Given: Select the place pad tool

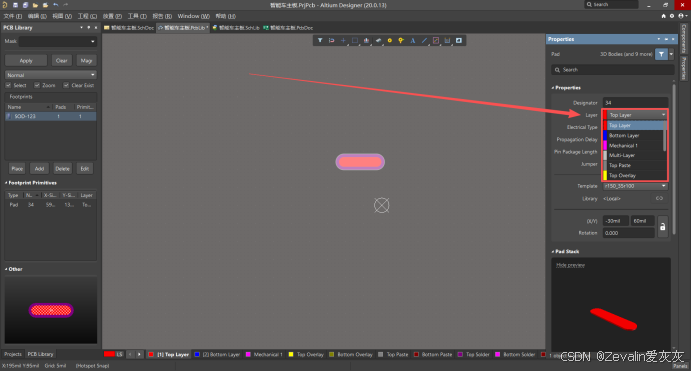Looking at the screenshot, I should tap(390, 40).
